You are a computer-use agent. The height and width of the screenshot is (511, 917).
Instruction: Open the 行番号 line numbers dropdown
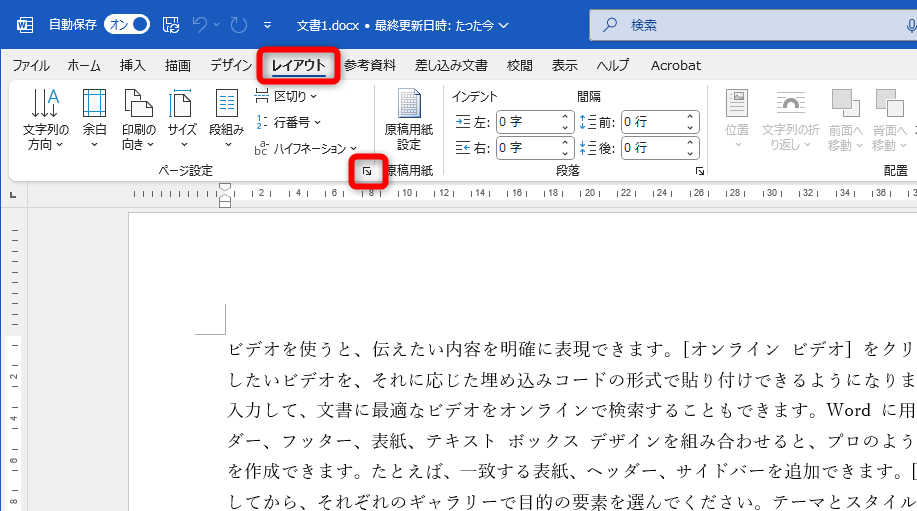coord(289,122)
